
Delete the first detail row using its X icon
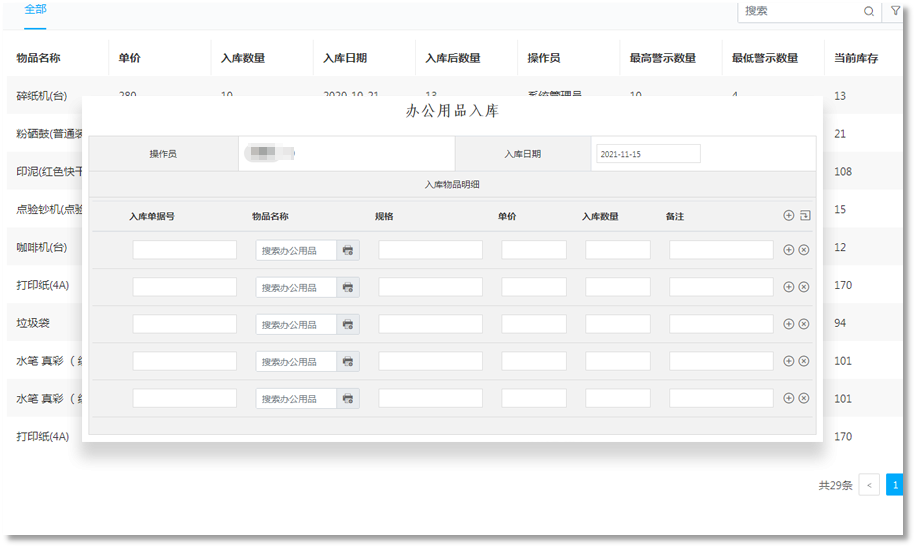[804, 250]
